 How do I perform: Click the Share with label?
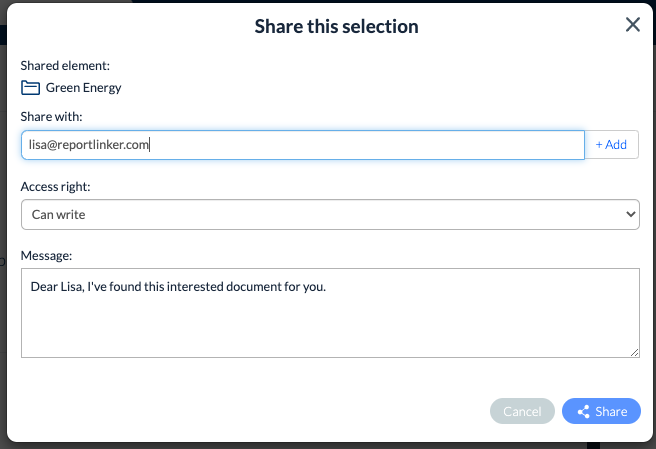pyautogui.click(x=51, y=117)
